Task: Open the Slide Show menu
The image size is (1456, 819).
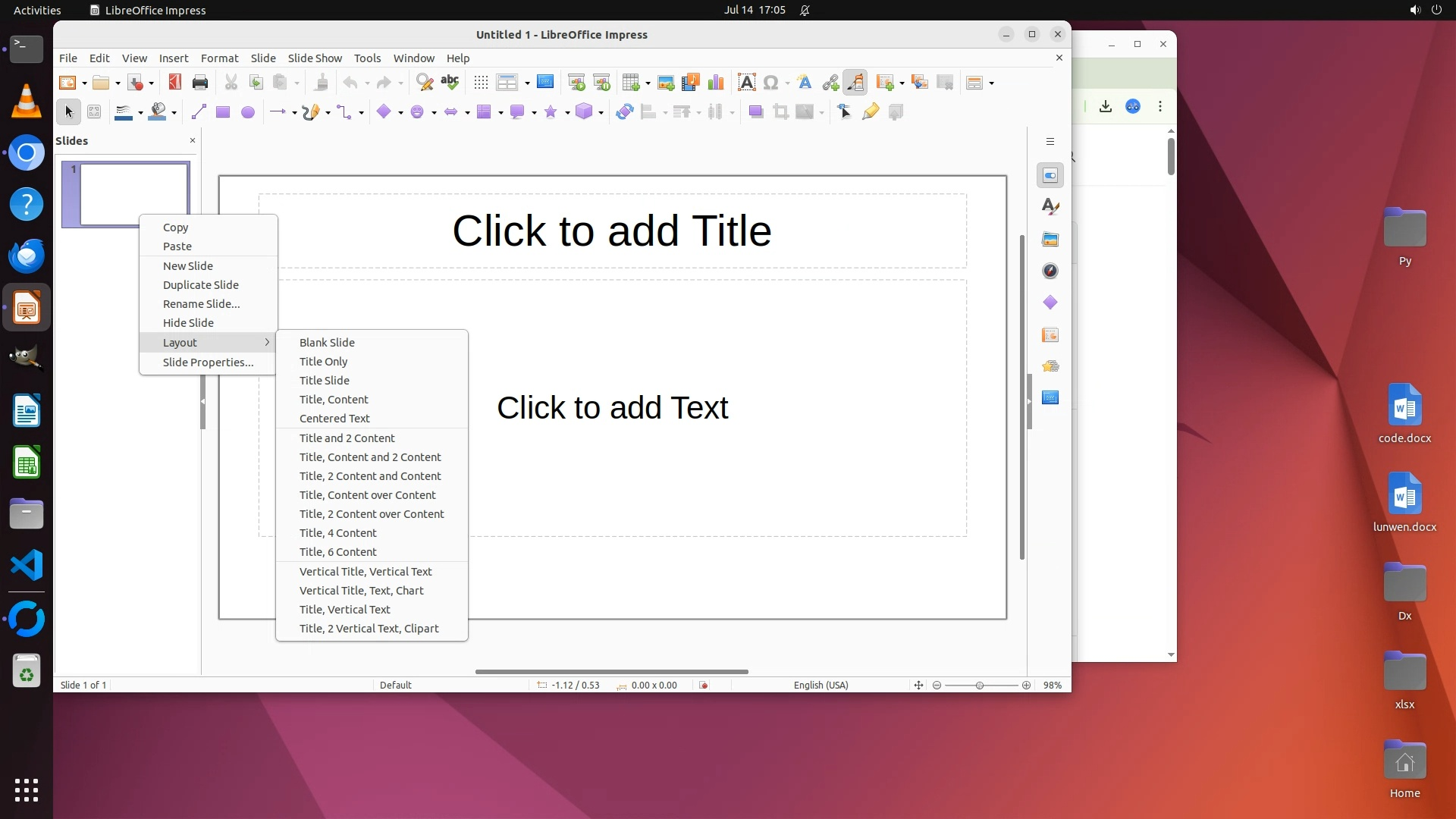Action: coord(315,58)
